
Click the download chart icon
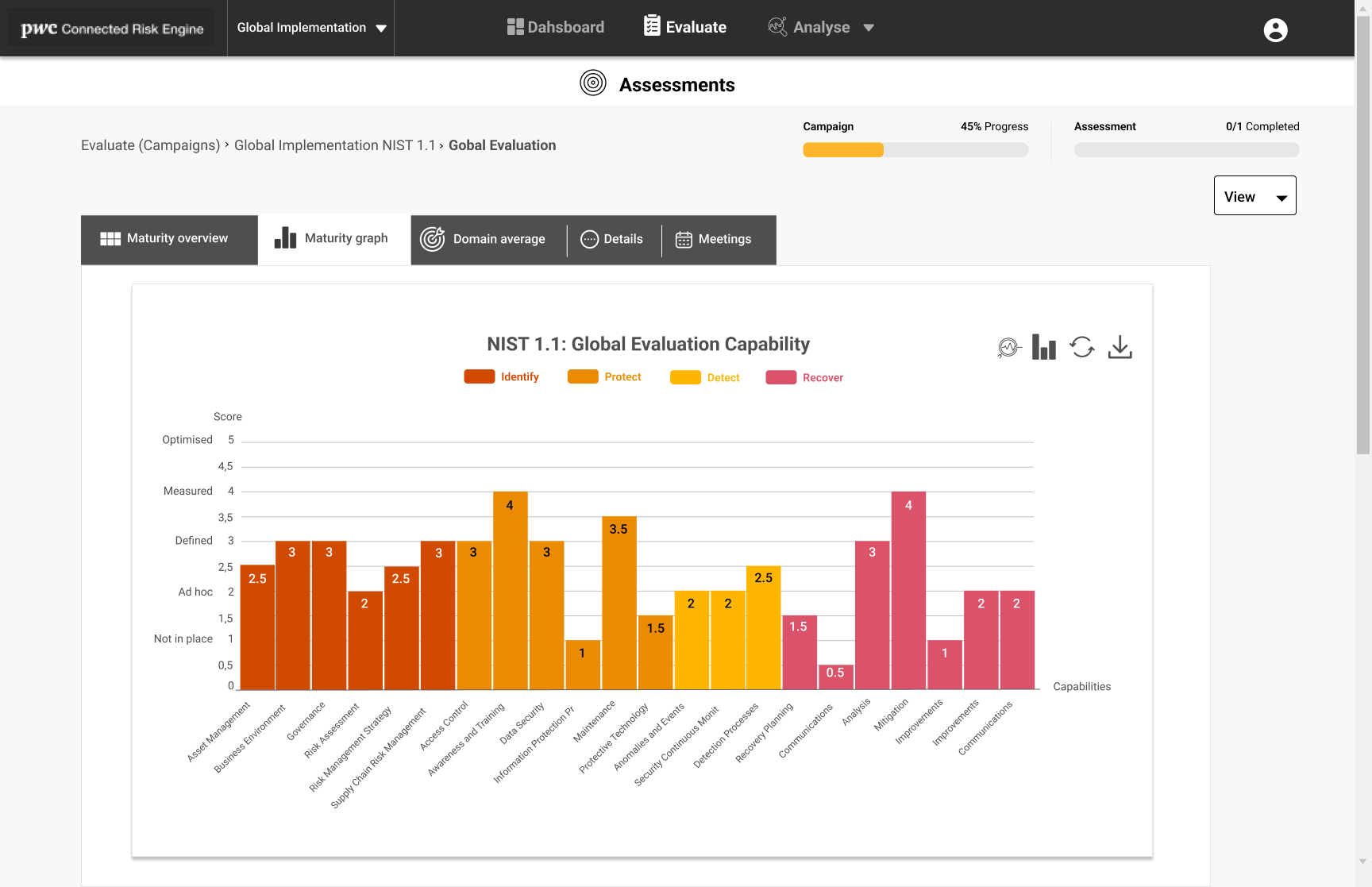(1120, 347)
